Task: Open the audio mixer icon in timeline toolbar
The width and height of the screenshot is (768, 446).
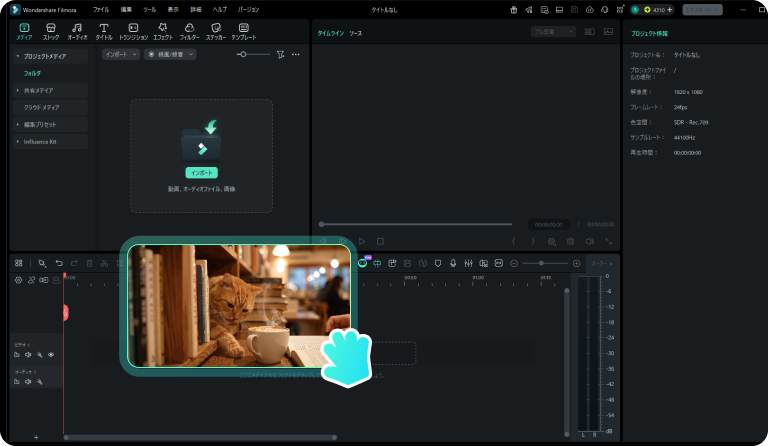Action: pos(468,263)
